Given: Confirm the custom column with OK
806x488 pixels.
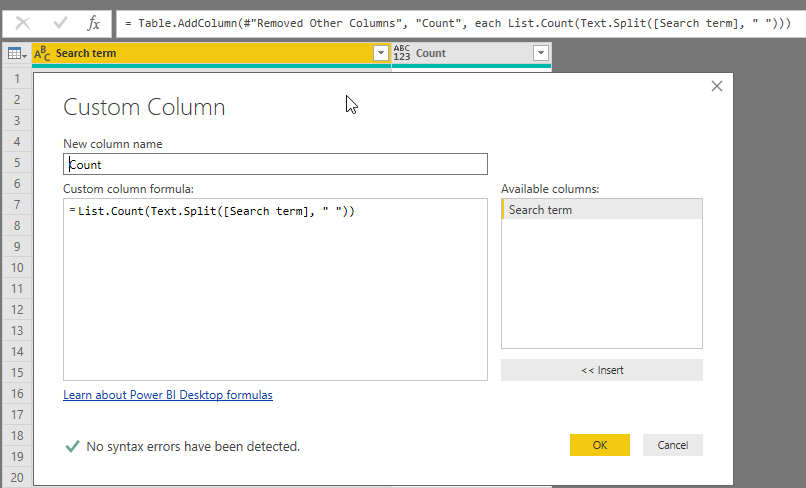Looking at the screenshot, I should 599,445.
